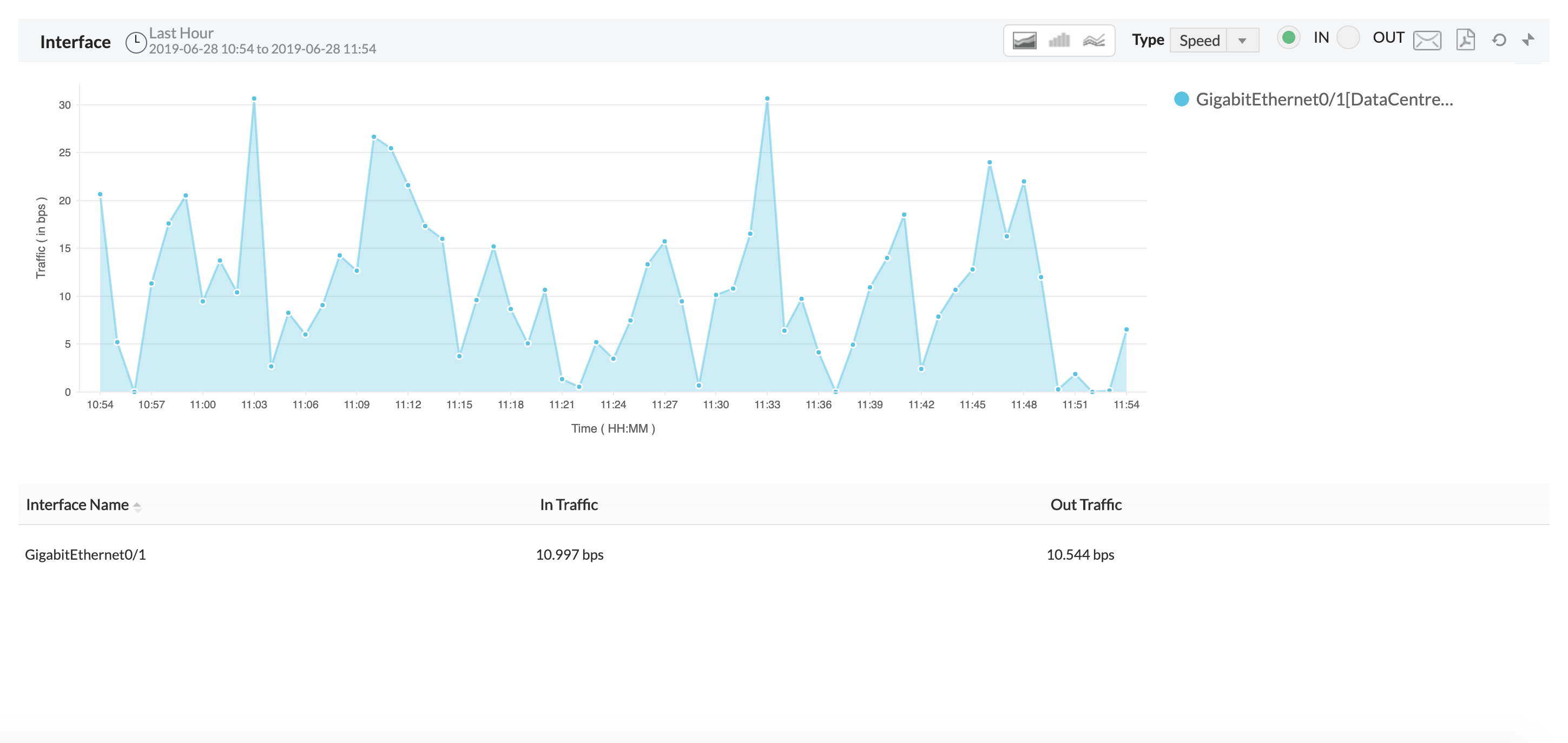1568x743 pixels.
Task: Click the Last Hour time range text
Action: (181, 33)
